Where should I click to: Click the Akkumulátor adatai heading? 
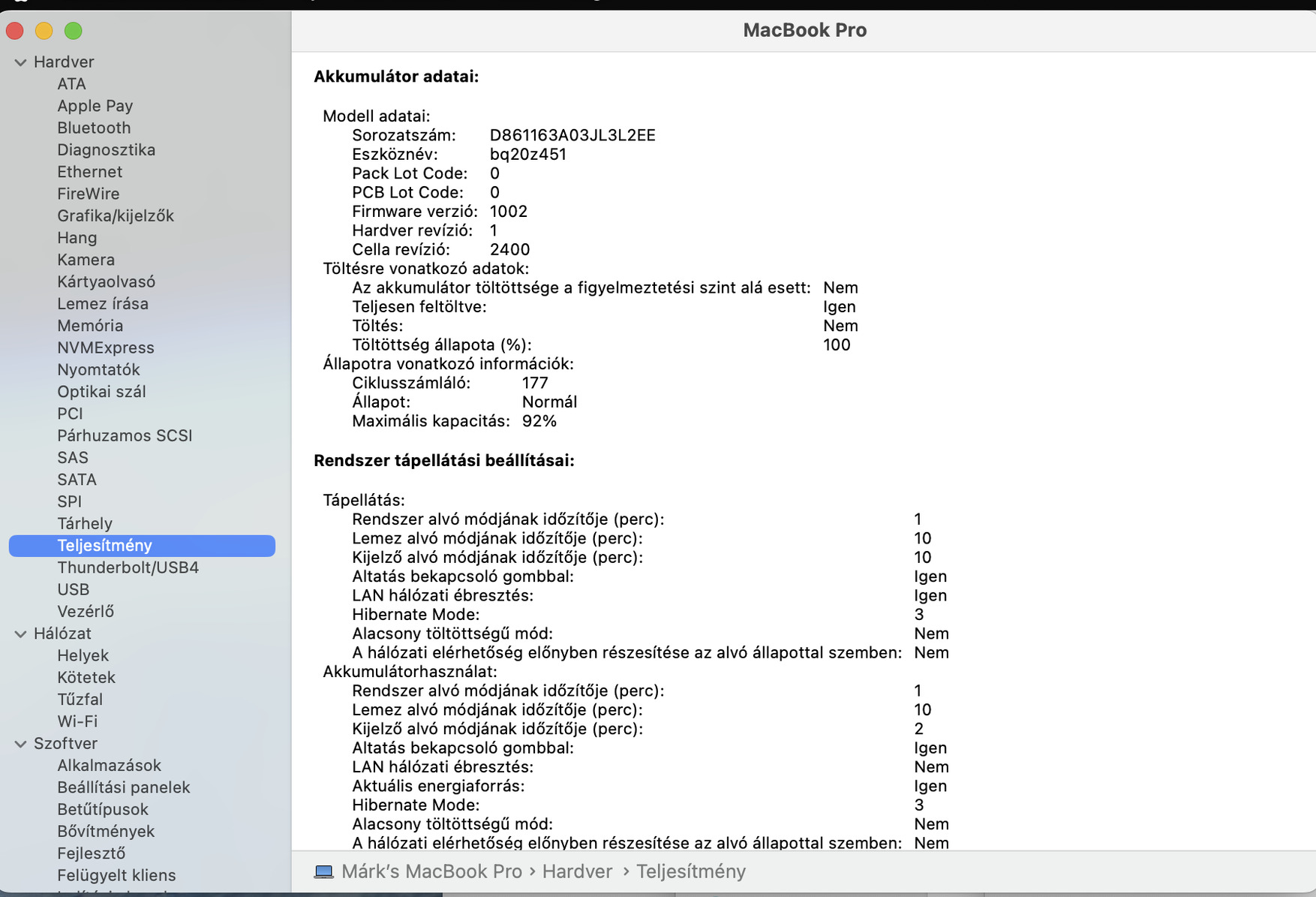396,77
